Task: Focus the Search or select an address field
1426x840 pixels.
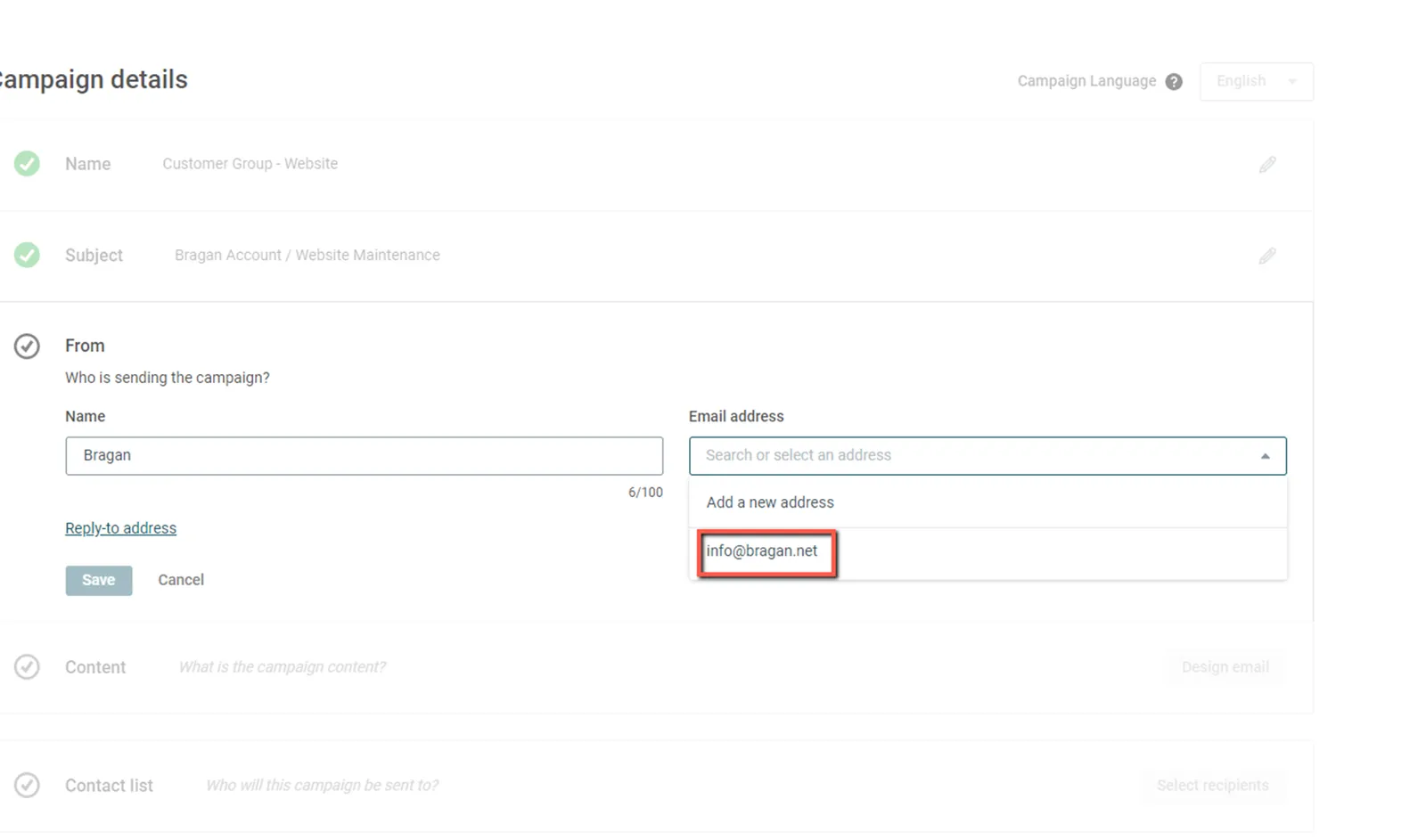Action: pyautogui.click(x=988, y=455)
